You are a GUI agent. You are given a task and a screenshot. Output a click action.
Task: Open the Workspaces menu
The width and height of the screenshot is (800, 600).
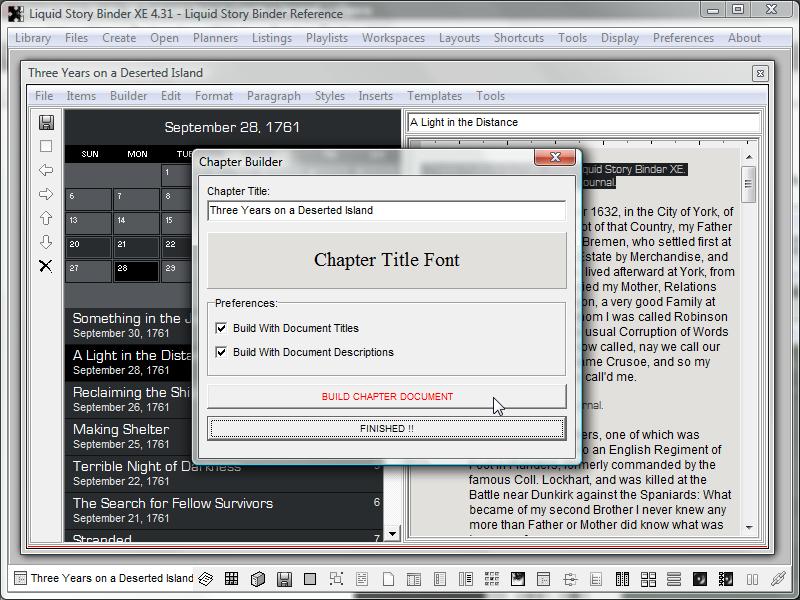393,38
